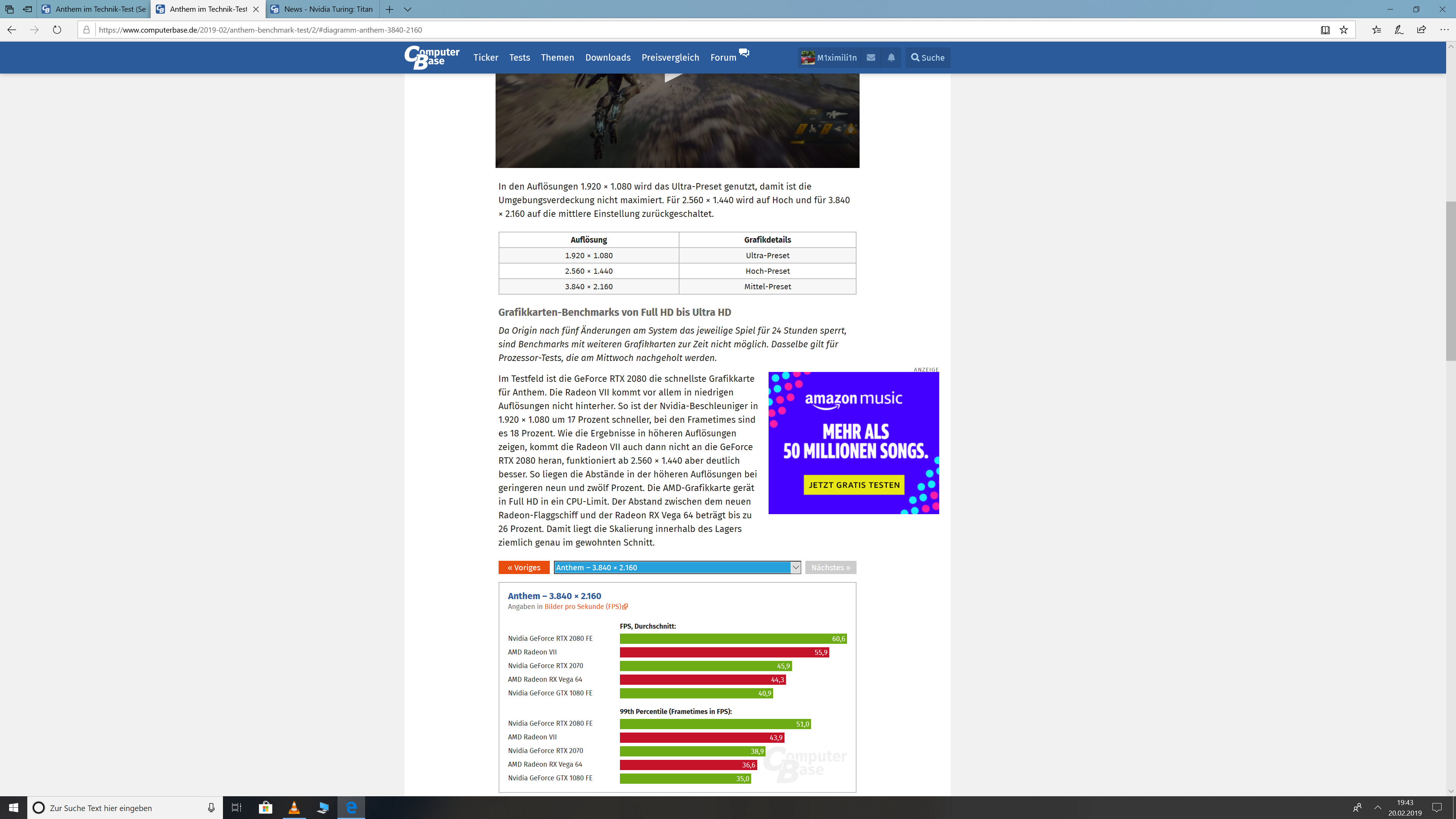Open the user profile M1ximili1n
The width and height of the screenshot is (1456, 819).
coord(829,57)
